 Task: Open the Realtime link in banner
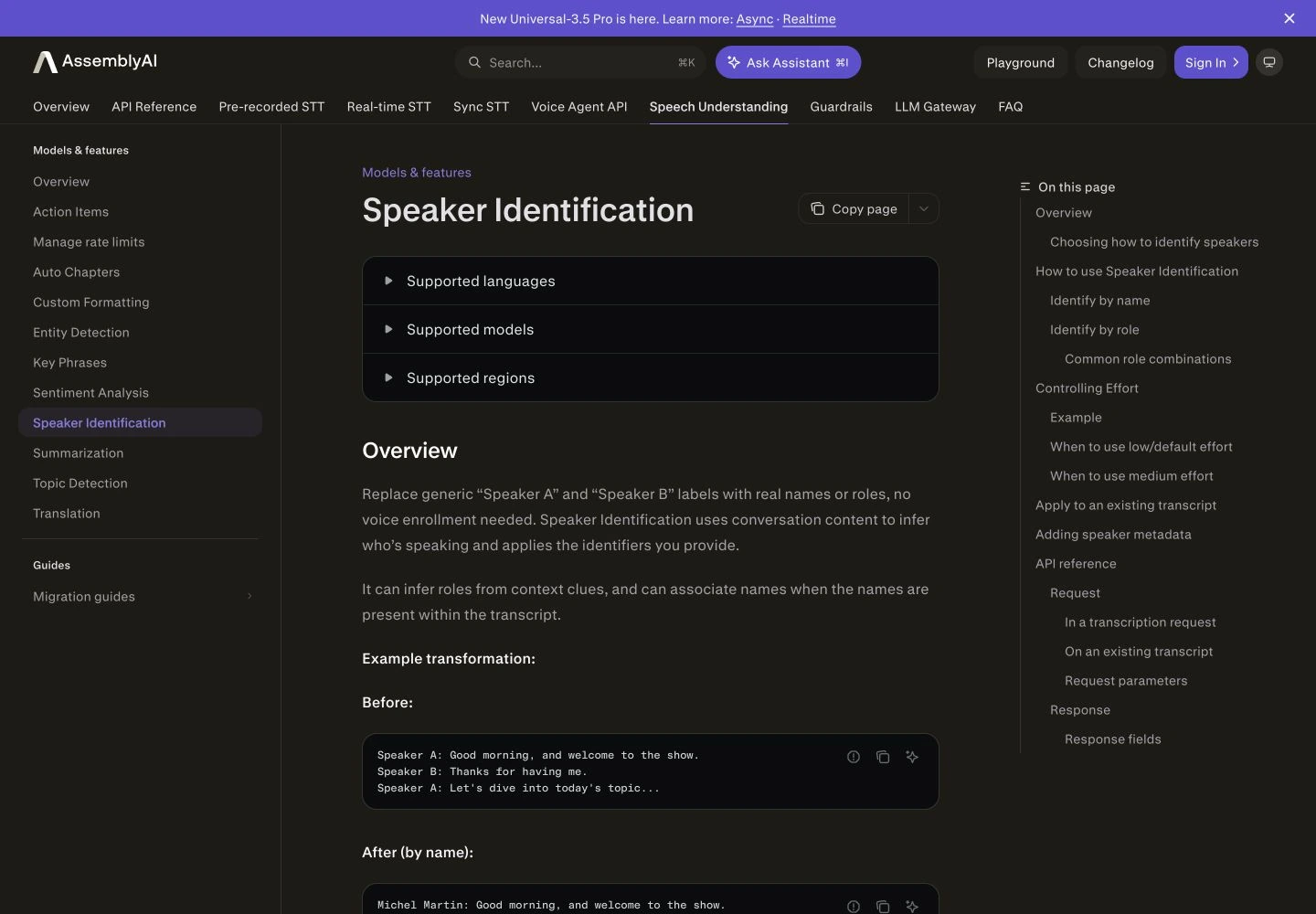click(809, 18)
